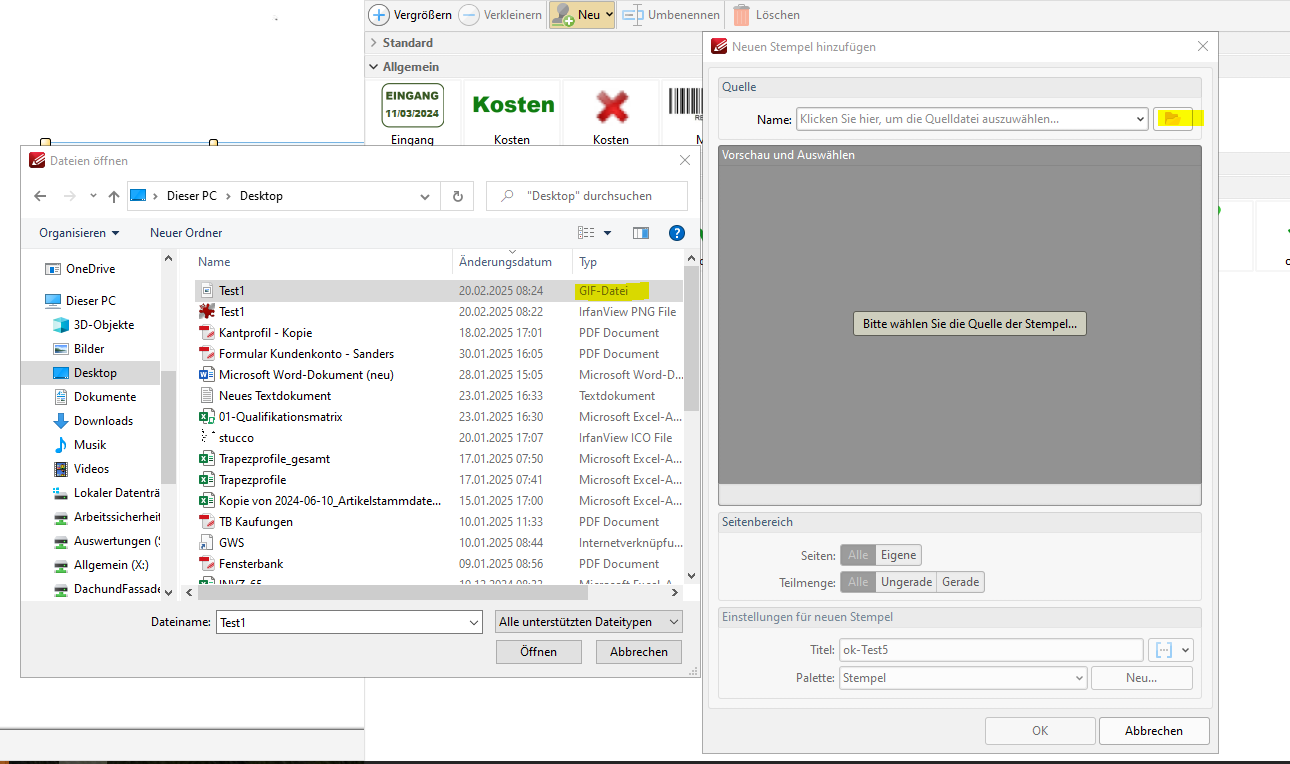The width and height of the screenshot is (1290, 764).
Task: Click the Verkleinern zoom-out icon
Action: point(469,15)
